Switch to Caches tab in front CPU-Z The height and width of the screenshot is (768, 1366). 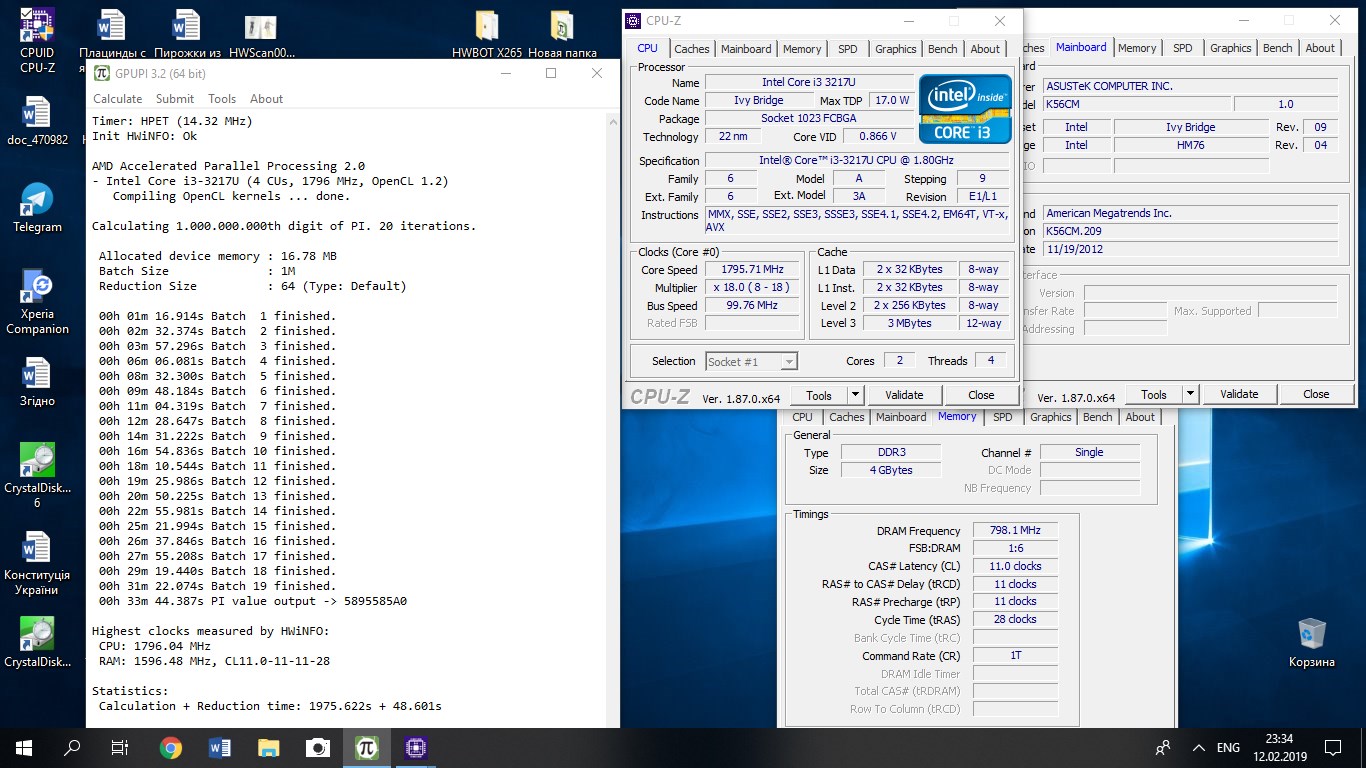click(x=691, y=49)
